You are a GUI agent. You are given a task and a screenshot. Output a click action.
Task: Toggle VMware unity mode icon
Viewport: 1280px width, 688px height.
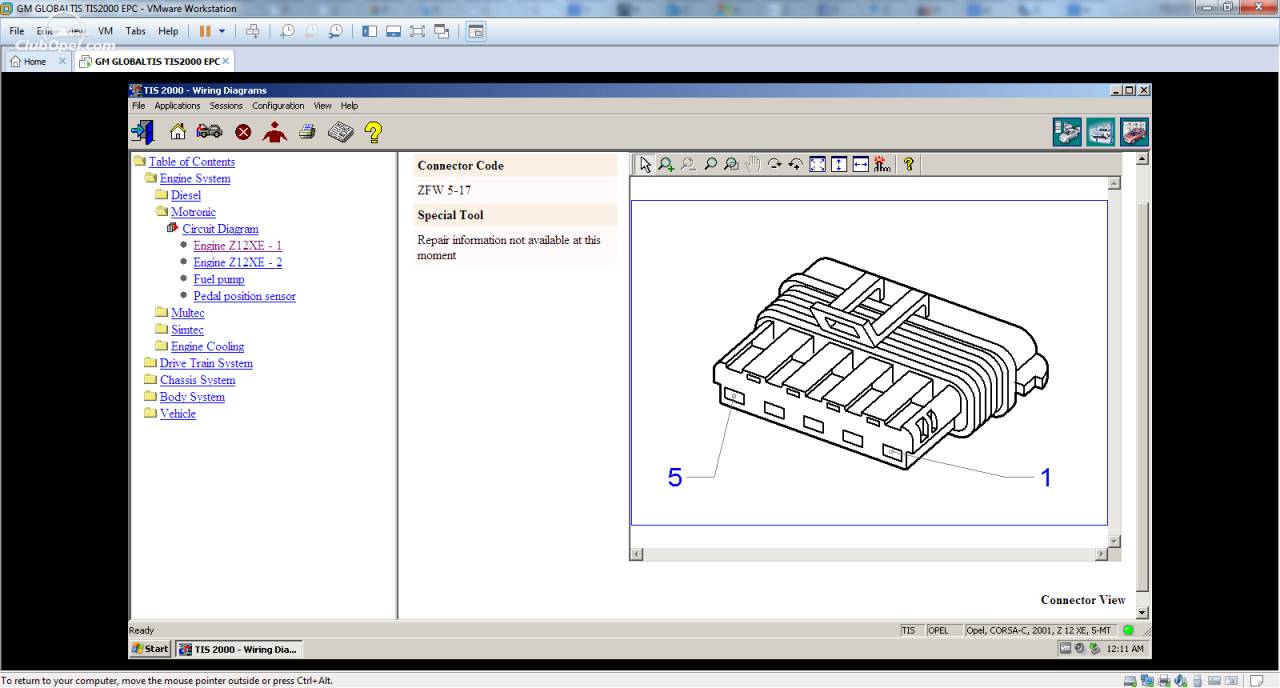pos(441,31)
